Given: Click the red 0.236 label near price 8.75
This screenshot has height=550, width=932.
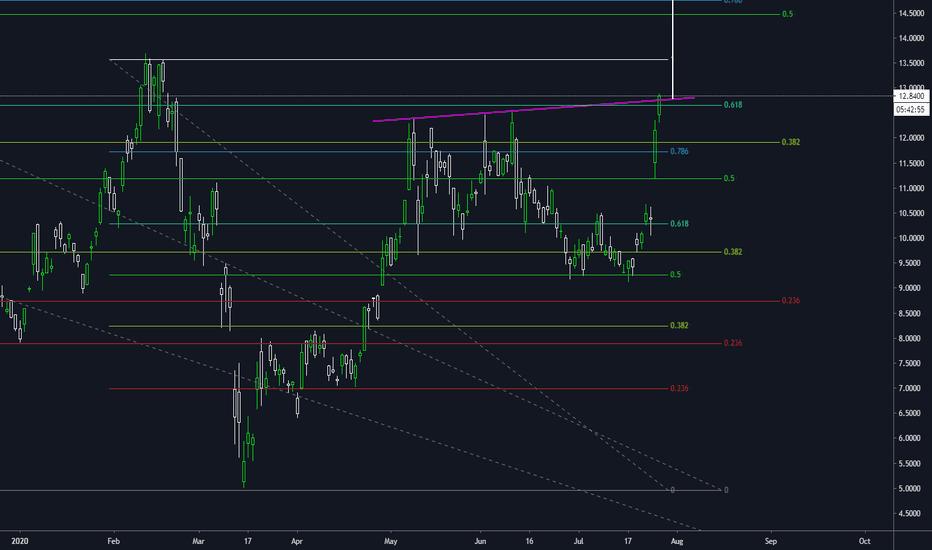Looking at the screenshot, I should pyautogui.click(x=791, y=301).
